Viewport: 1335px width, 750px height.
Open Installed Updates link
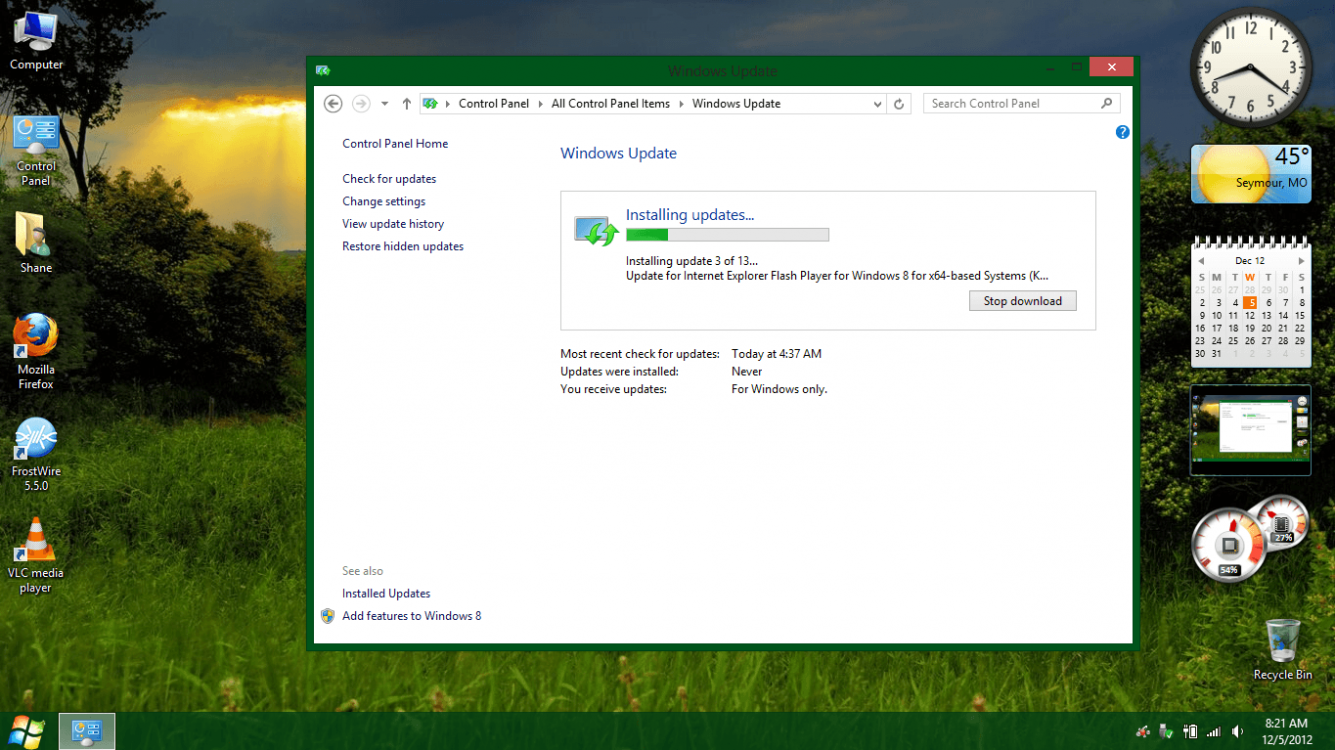click(386, 594)
